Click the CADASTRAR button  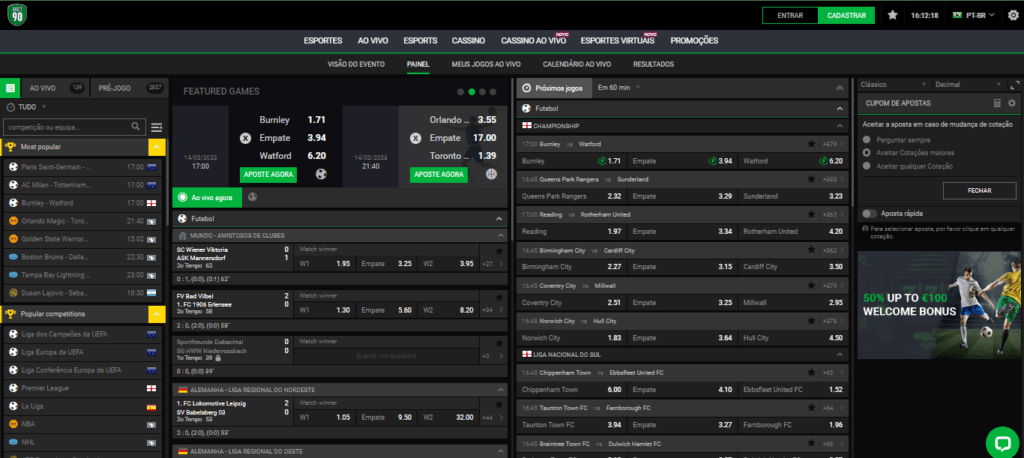(846, 15)
